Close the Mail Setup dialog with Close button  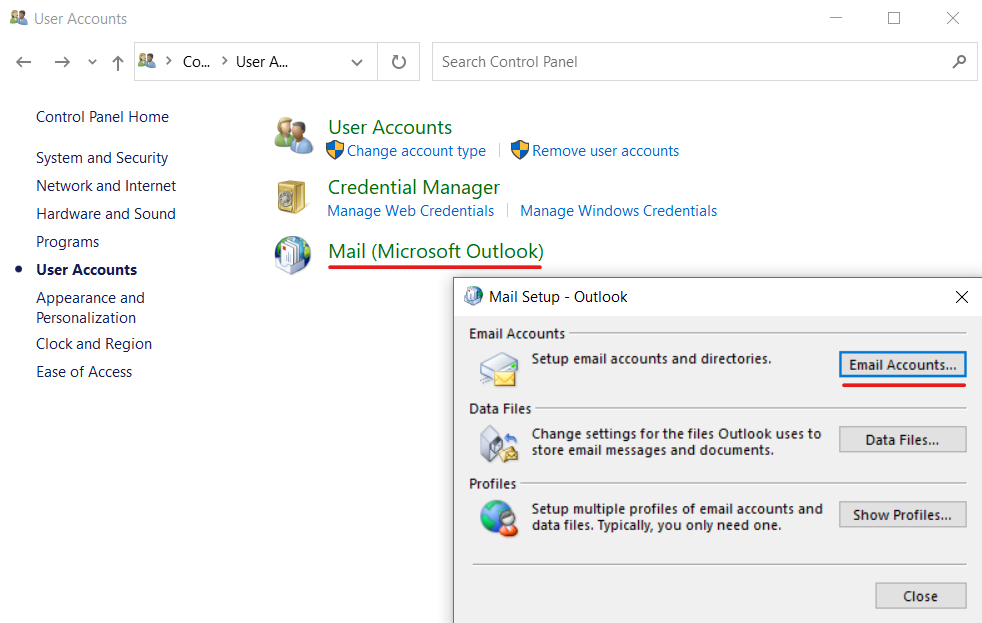920,596
